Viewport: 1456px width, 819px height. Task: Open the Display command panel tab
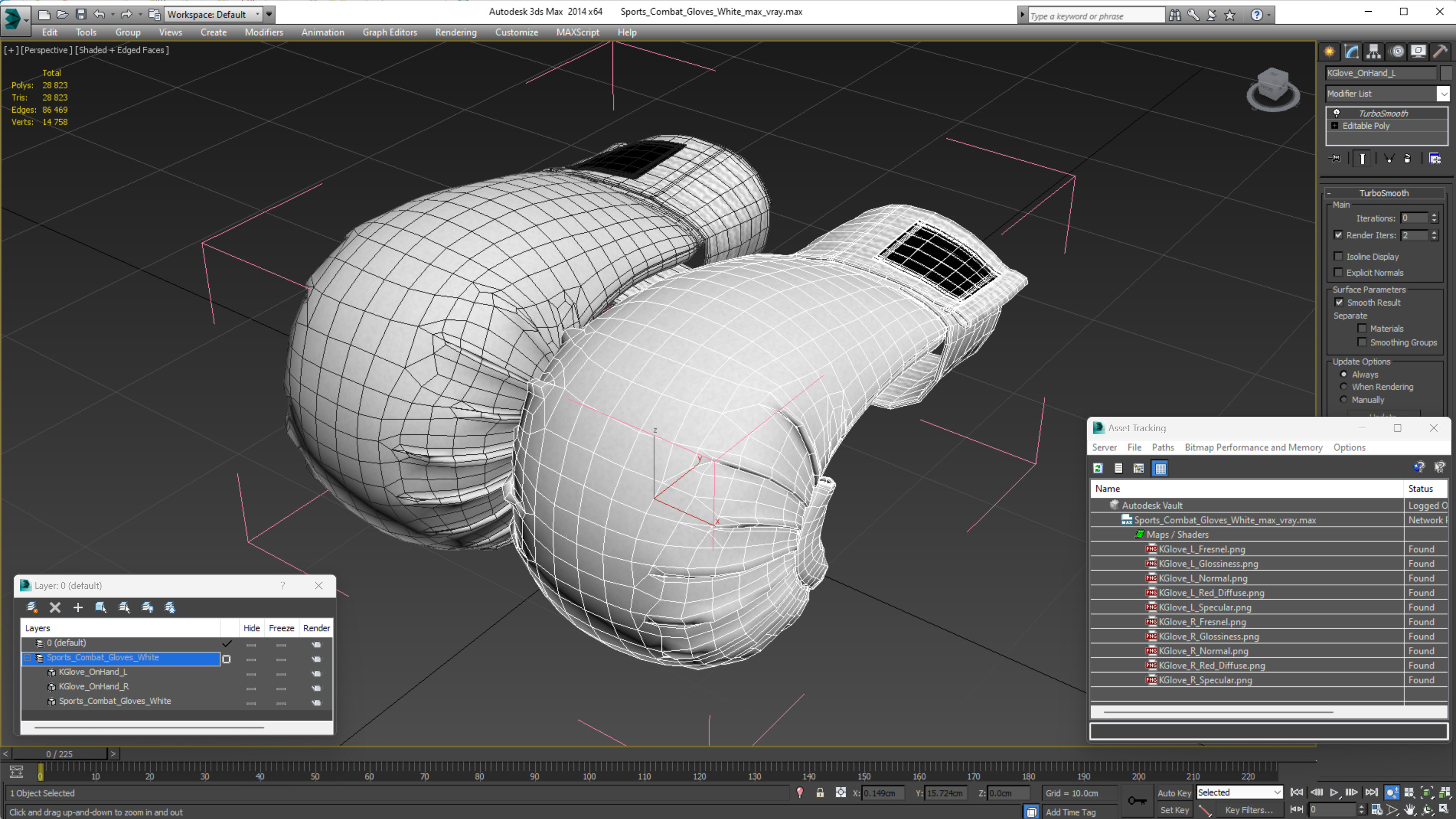(x=1418, y=52)
